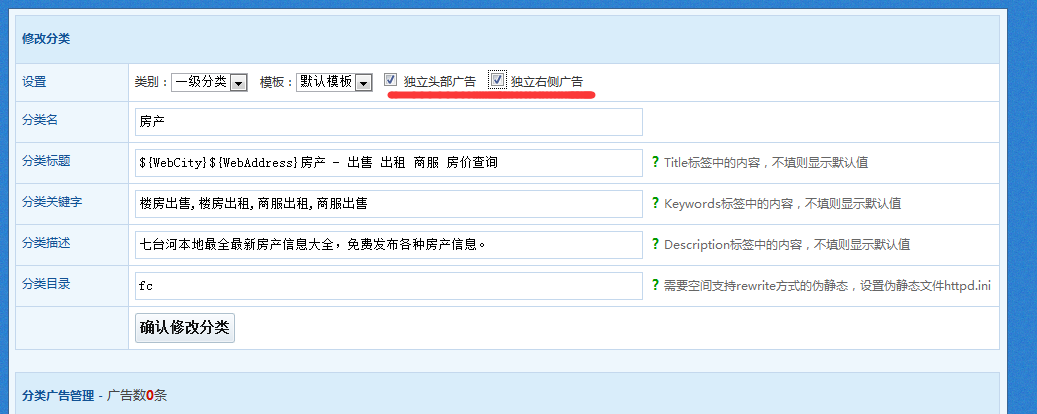Expand the 模板 dropdown showing 默认模板
This screenshot has height=414, width=1037.
point(334,82)
